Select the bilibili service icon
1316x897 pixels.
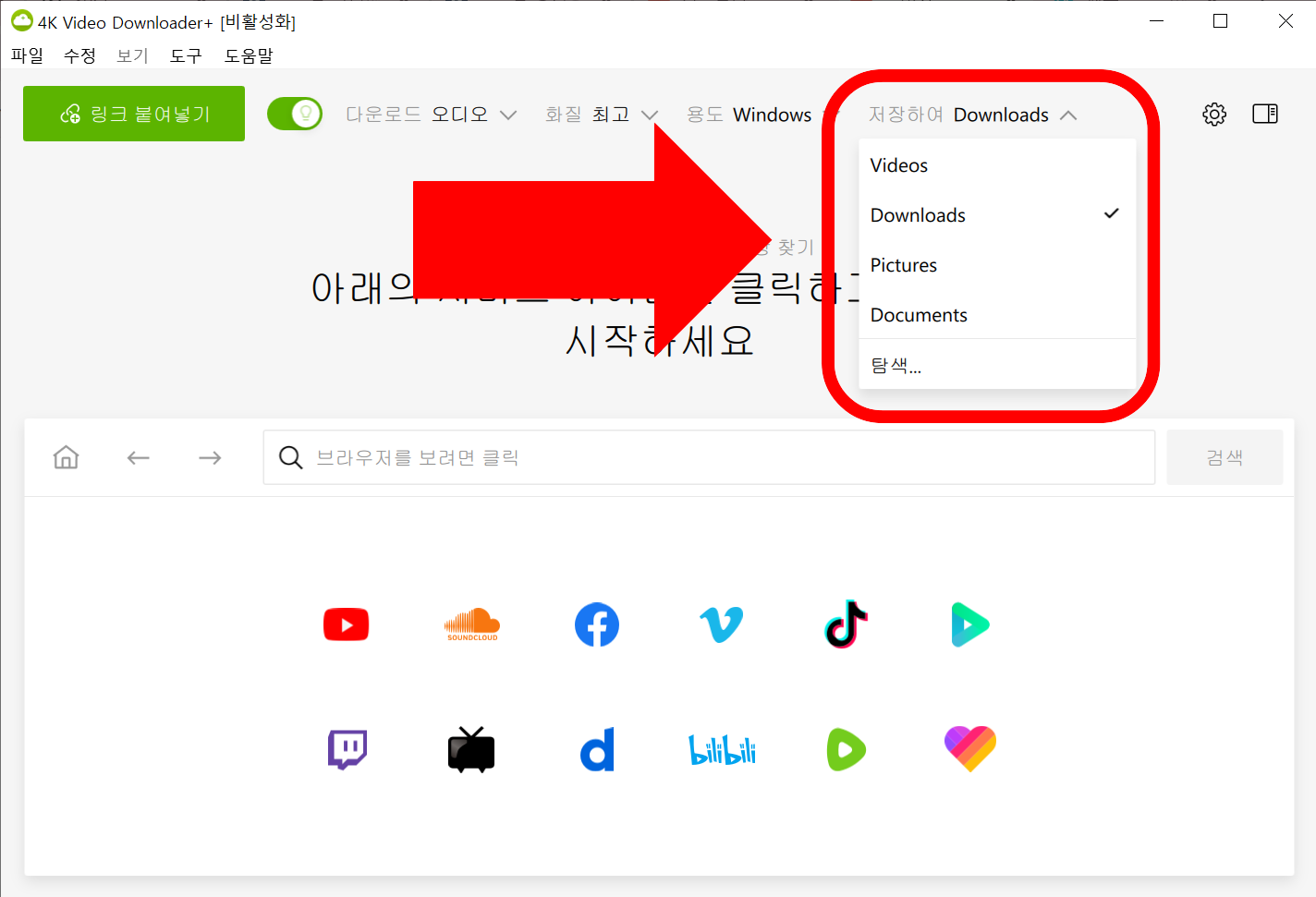721,749
